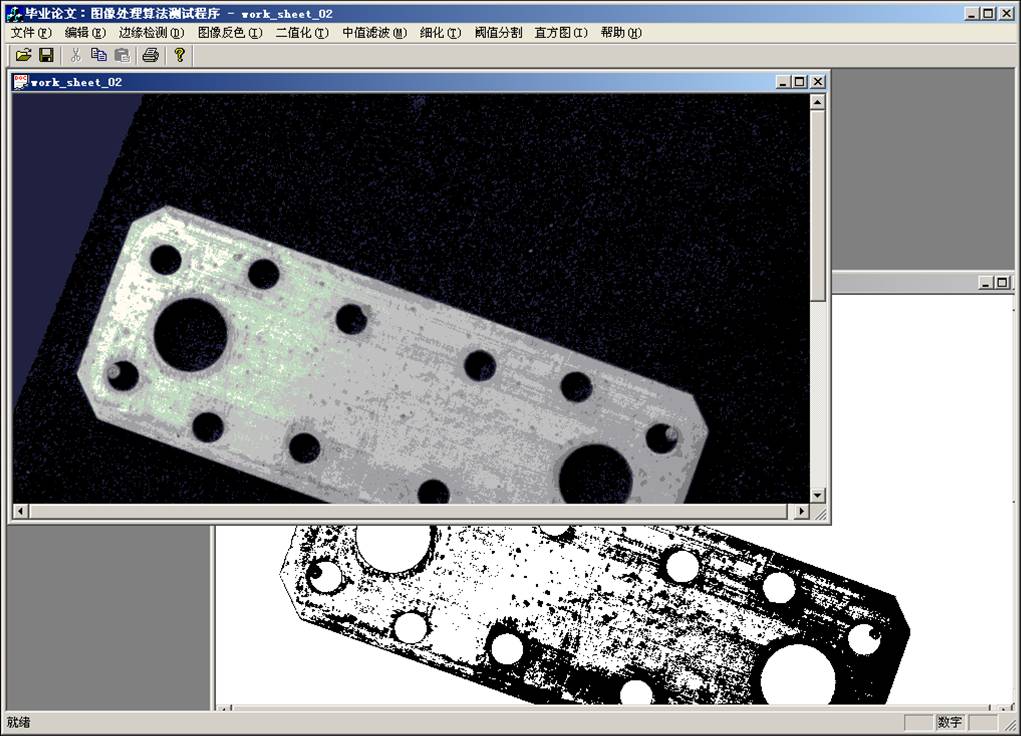Click the Copy toolbar icon
The height and width of the screenshot is (736, 1021).
(98, 55)
